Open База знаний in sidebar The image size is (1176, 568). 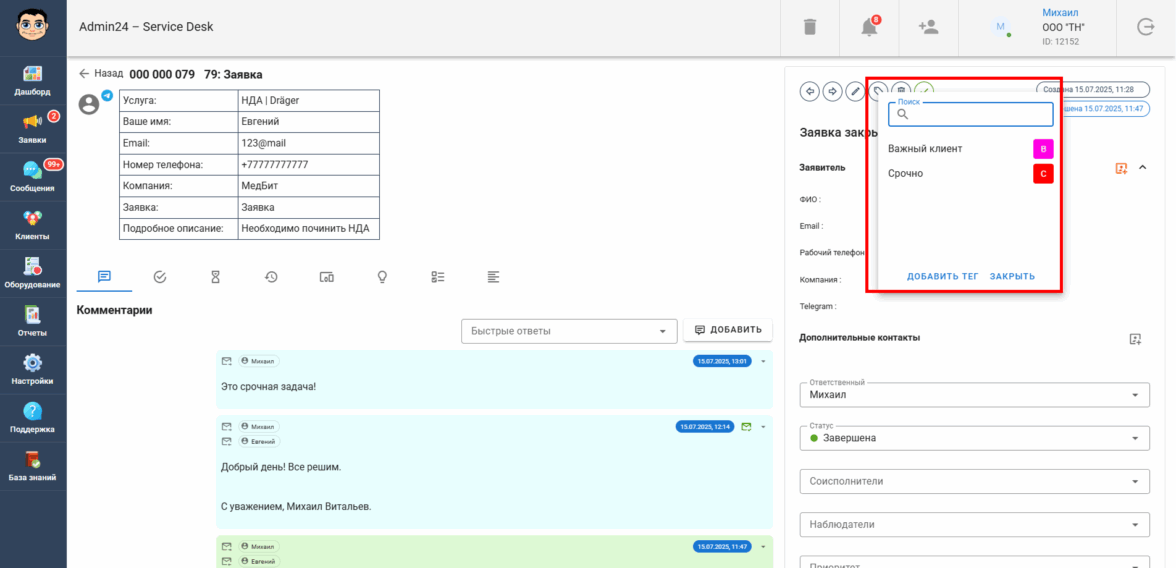point(33,466)
